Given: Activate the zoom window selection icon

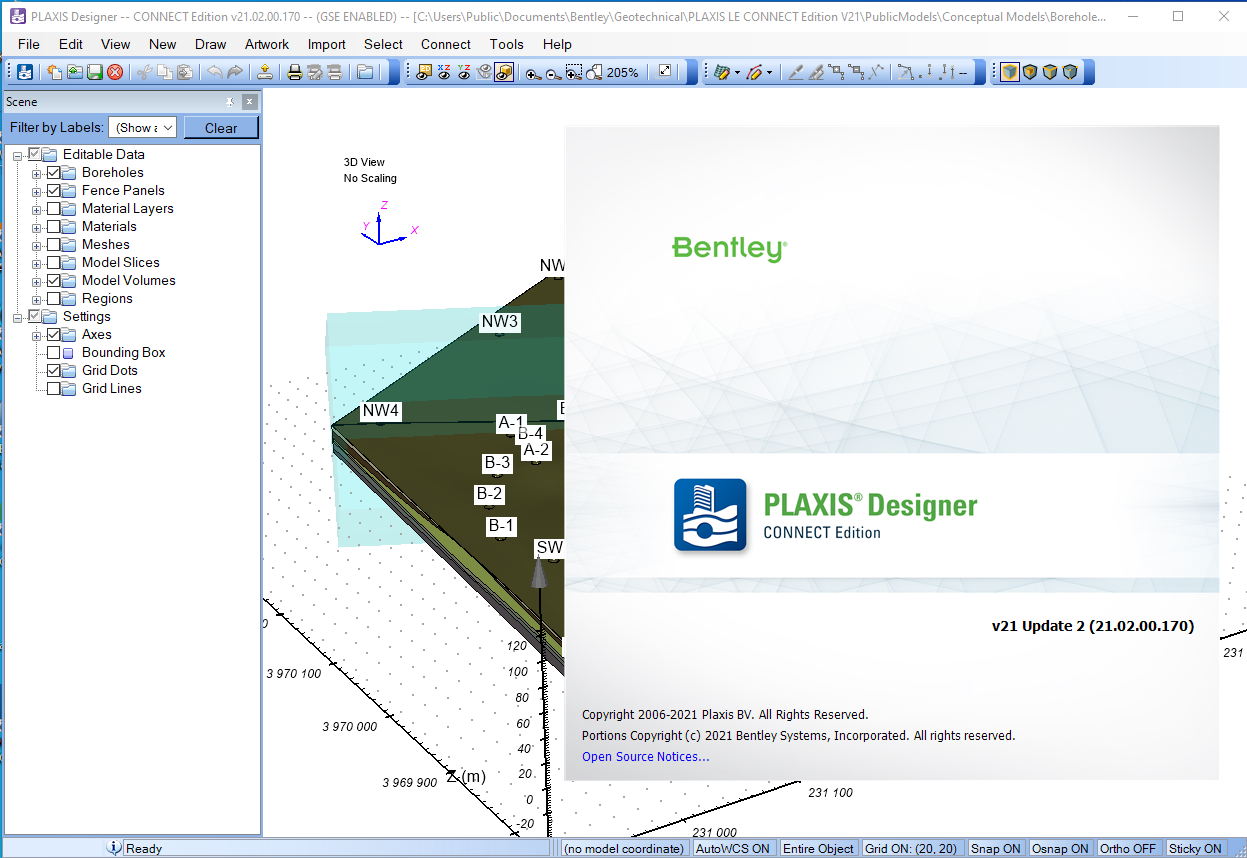Looking at the screenshot, I should click(574, 72).
